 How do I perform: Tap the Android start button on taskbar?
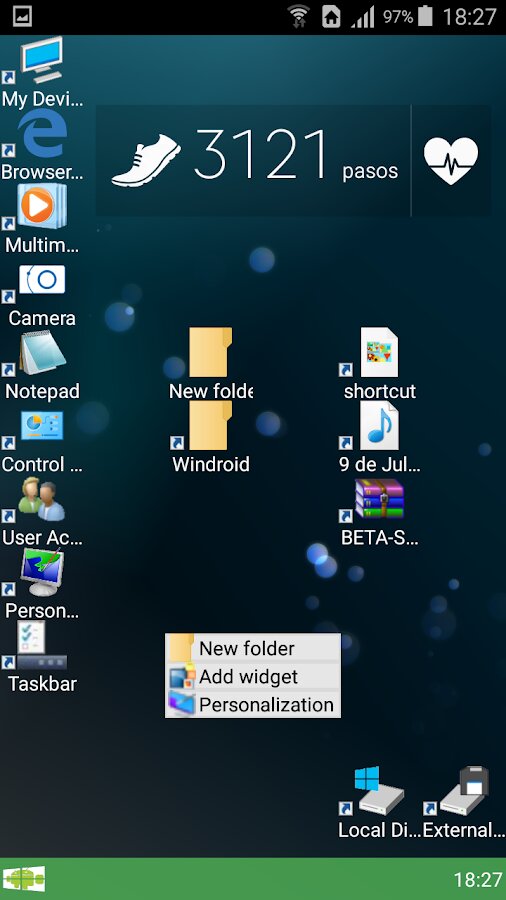coord(24,879)
